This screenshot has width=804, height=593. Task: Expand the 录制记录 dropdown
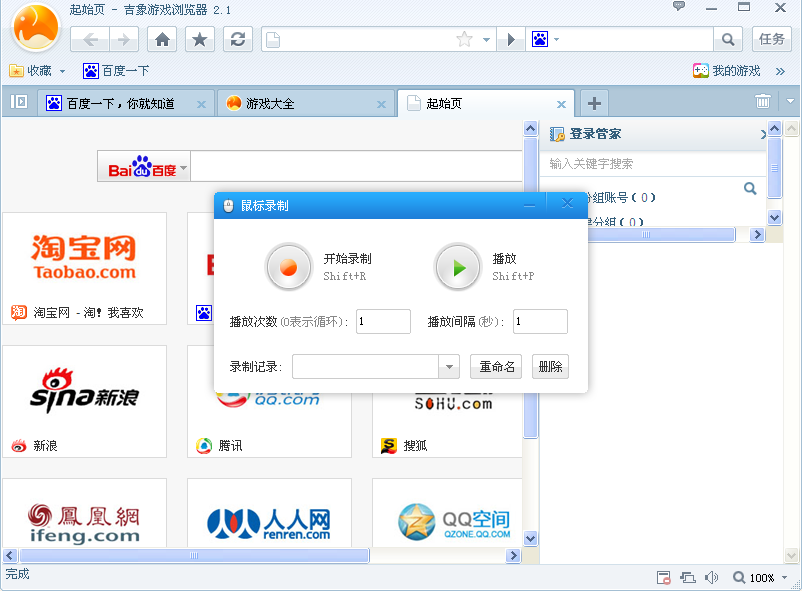coord(449,367)
